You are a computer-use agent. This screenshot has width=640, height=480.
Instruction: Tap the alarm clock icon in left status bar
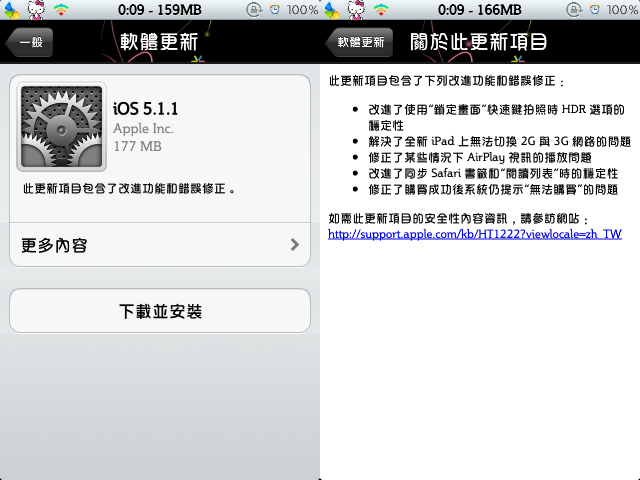pyautogui.click(x=275, y=10)
